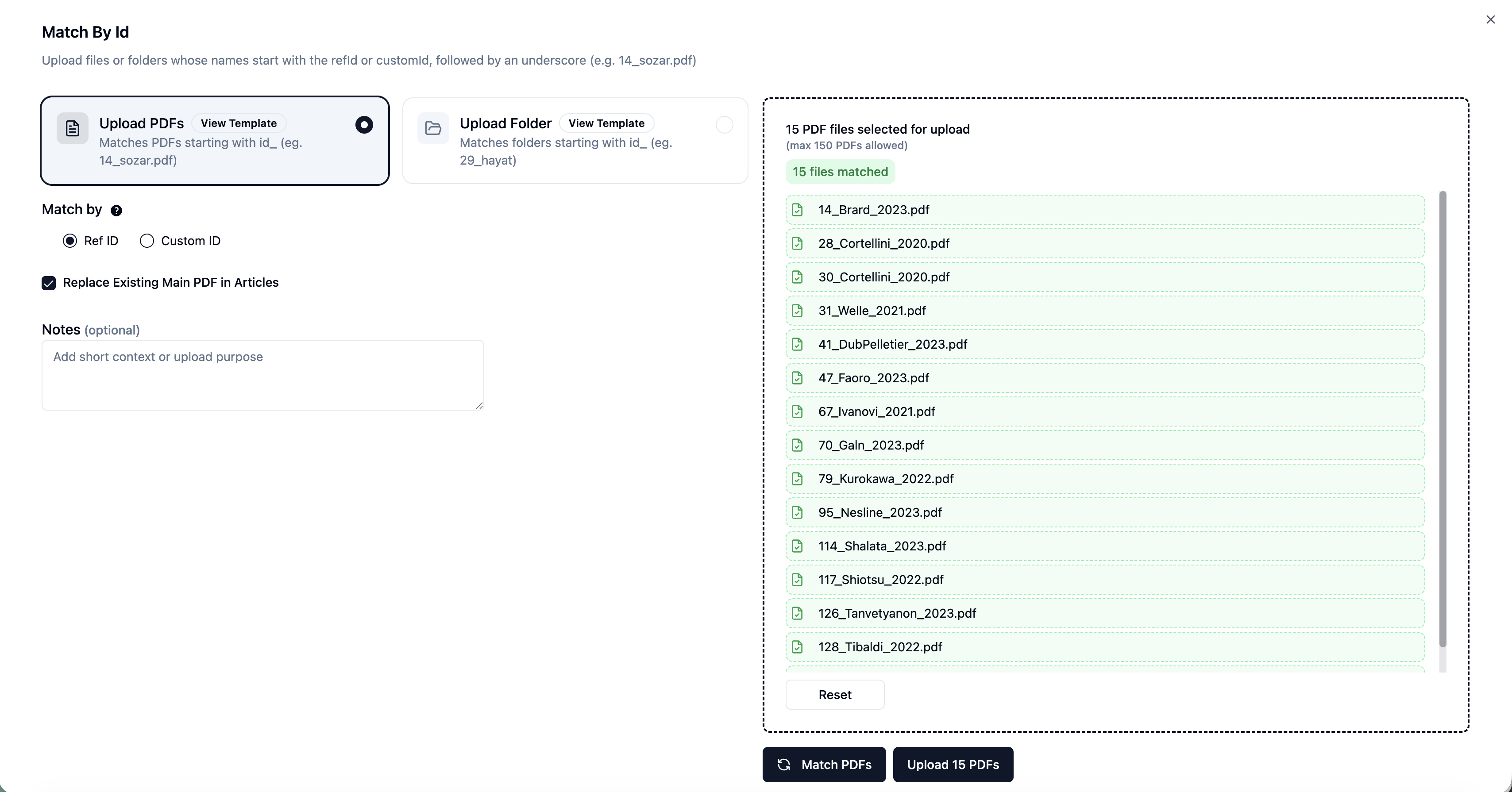
Task: Click the file list scrollbar
Action: 1443,419
